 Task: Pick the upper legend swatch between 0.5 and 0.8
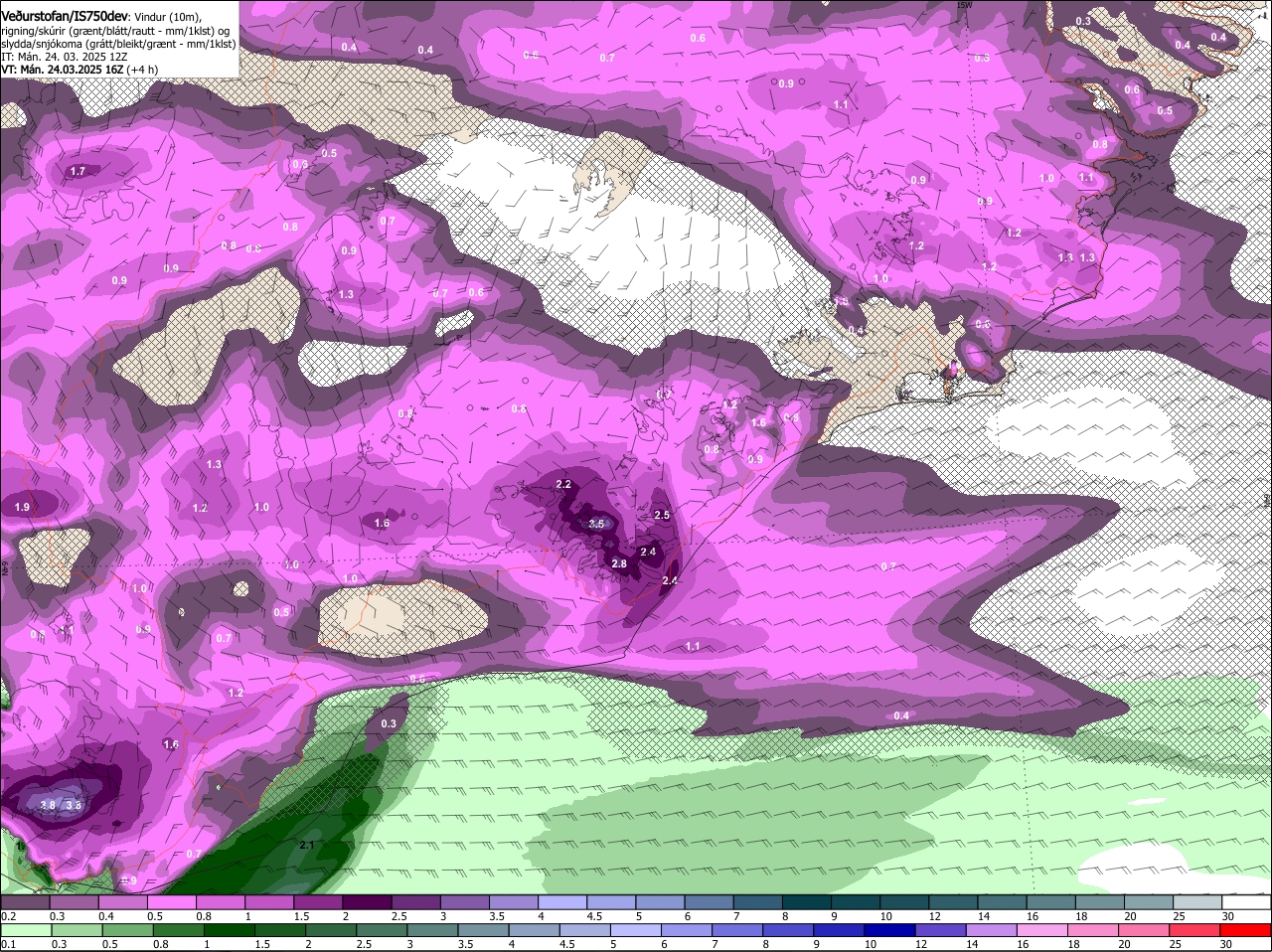[171, 901]
